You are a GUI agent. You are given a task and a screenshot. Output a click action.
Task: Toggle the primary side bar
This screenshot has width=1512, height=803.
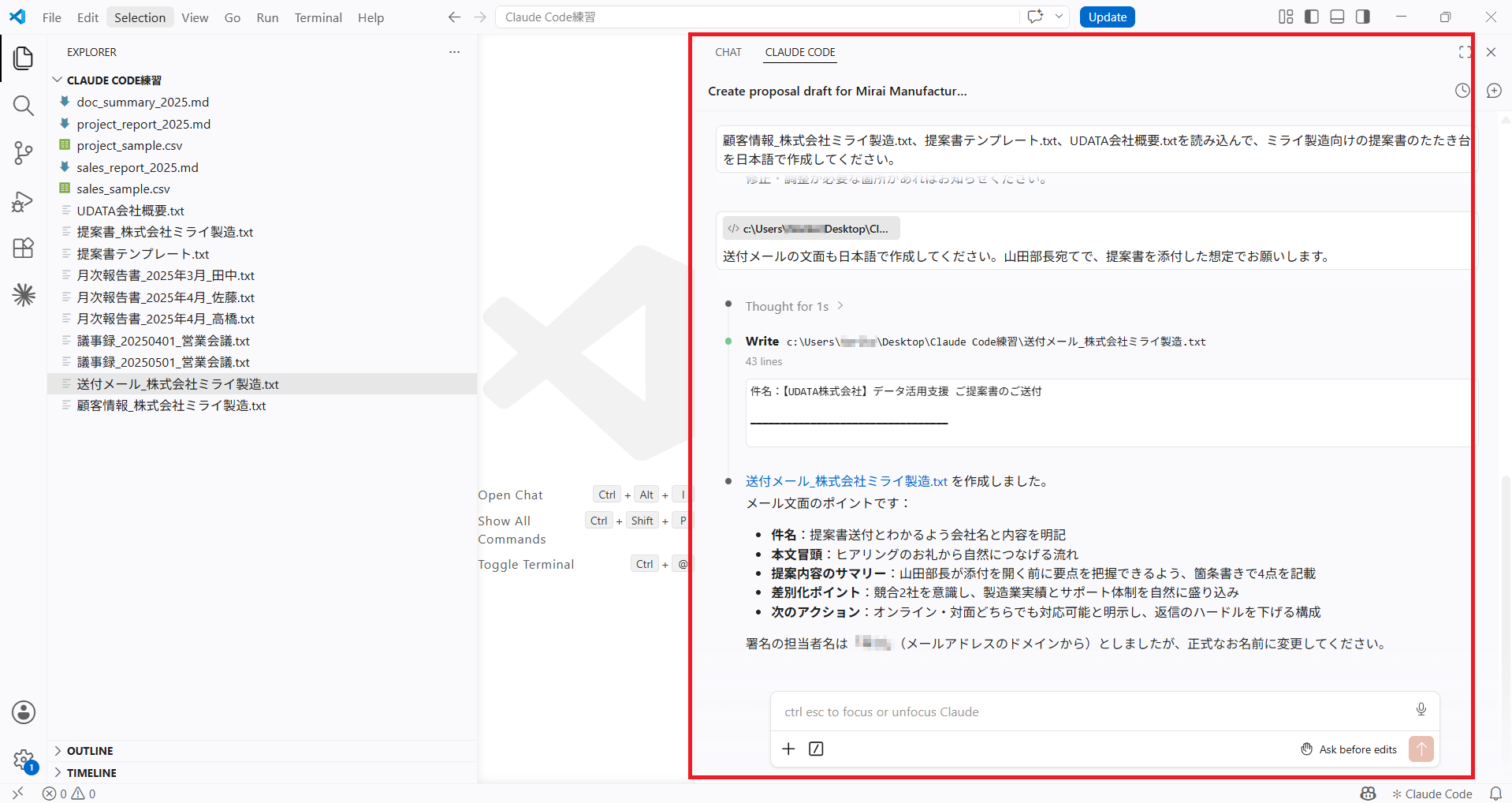click(1312, 17)
